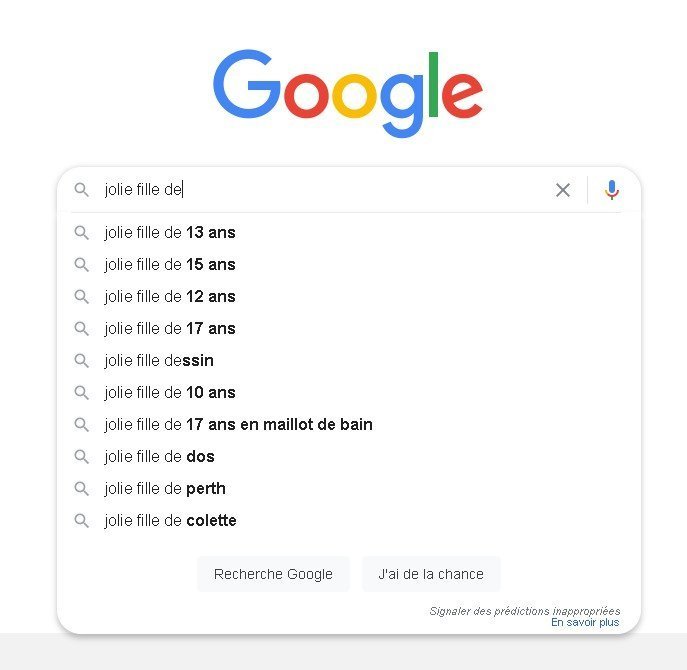Clear the search query with the X icon
The width and height of the screenshot is (687, 670).
563,190
